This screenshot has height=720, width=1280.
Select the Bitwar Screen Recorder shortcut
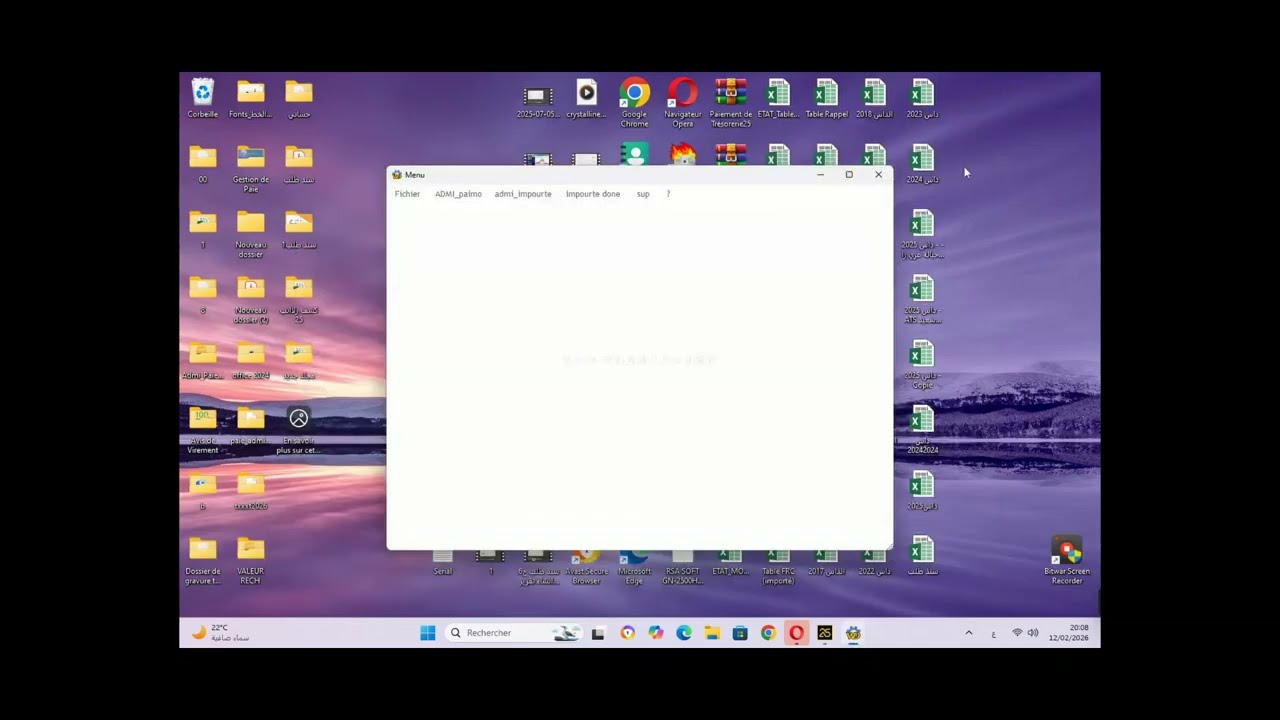pos(1067,560)
